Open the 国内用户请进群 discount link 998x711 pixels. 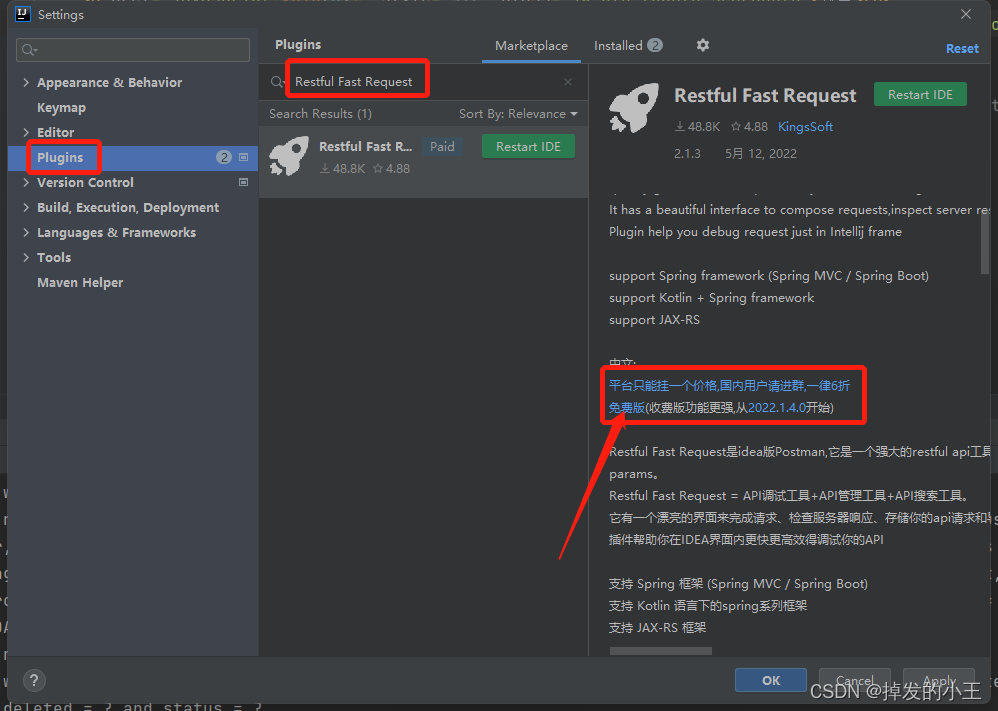[x=729, y=386]
